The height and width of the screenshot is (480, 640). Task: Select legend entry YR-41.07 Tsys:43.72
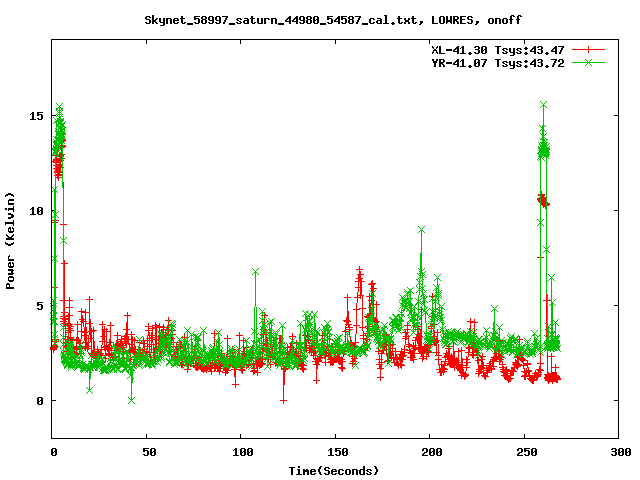click(498, 63)
